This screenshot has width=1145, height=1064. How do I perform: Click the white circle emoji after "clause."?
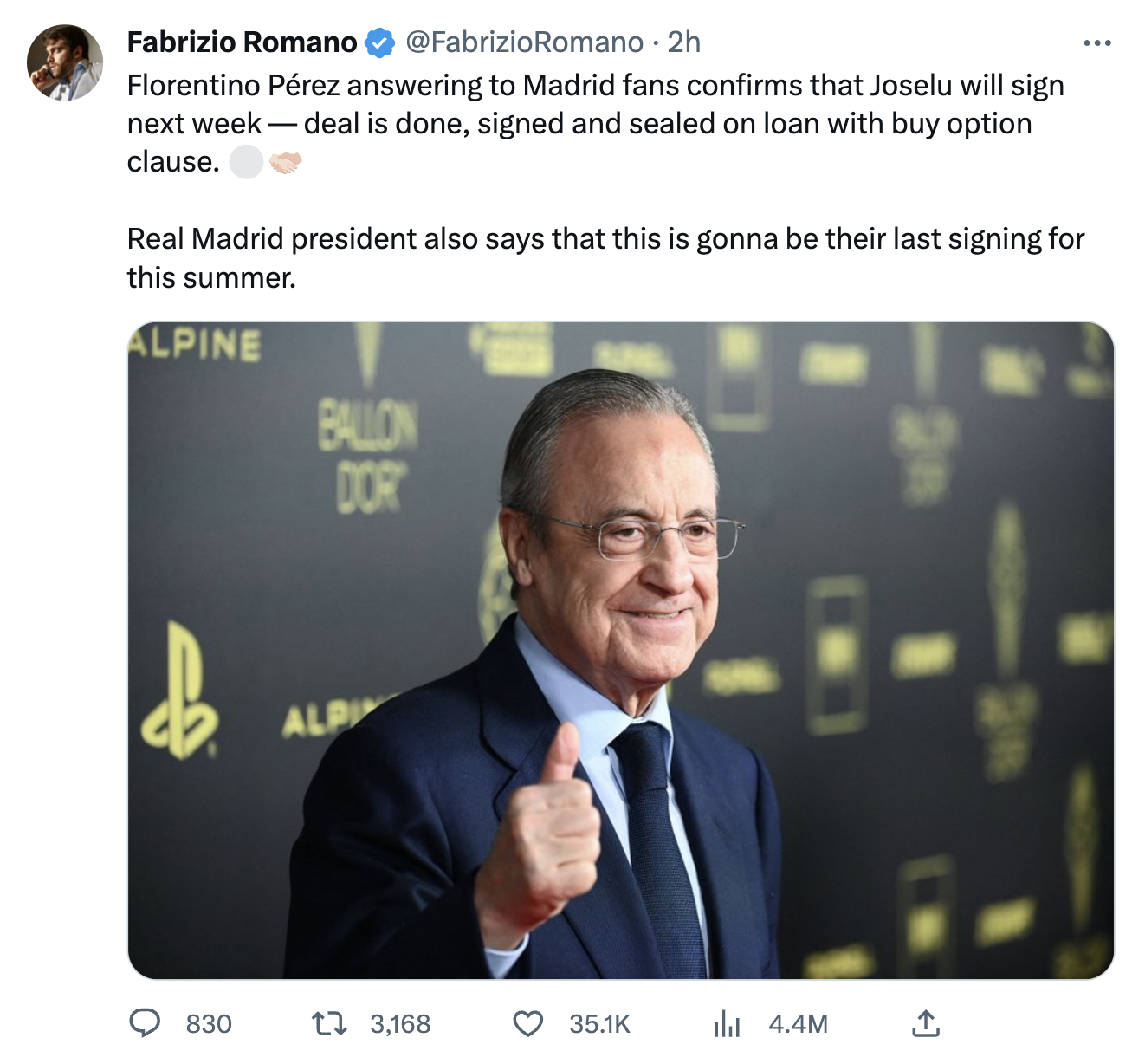pyautogui.click(x=246, y=162)
